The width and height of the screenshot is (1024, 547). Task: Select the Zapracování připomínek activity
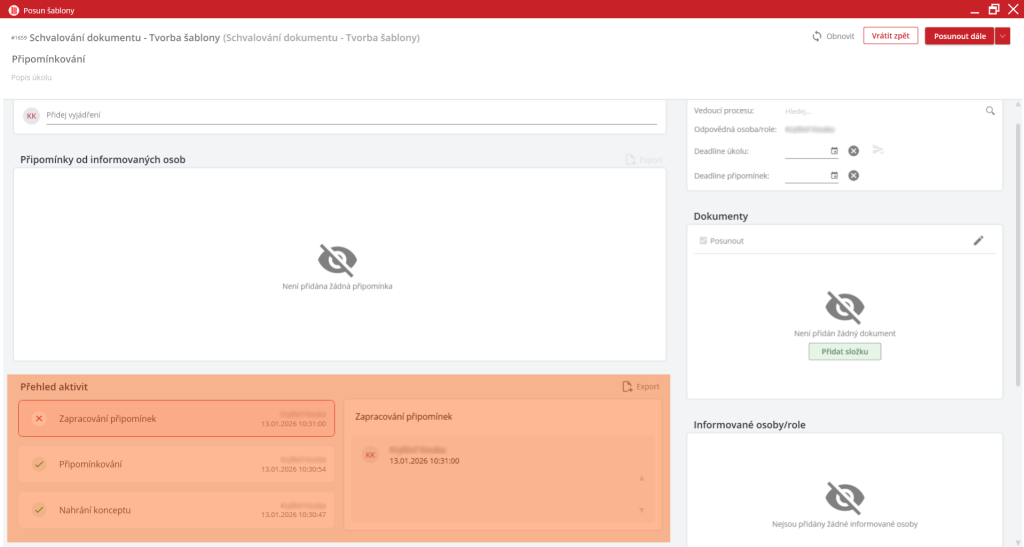tap(176, 419)
